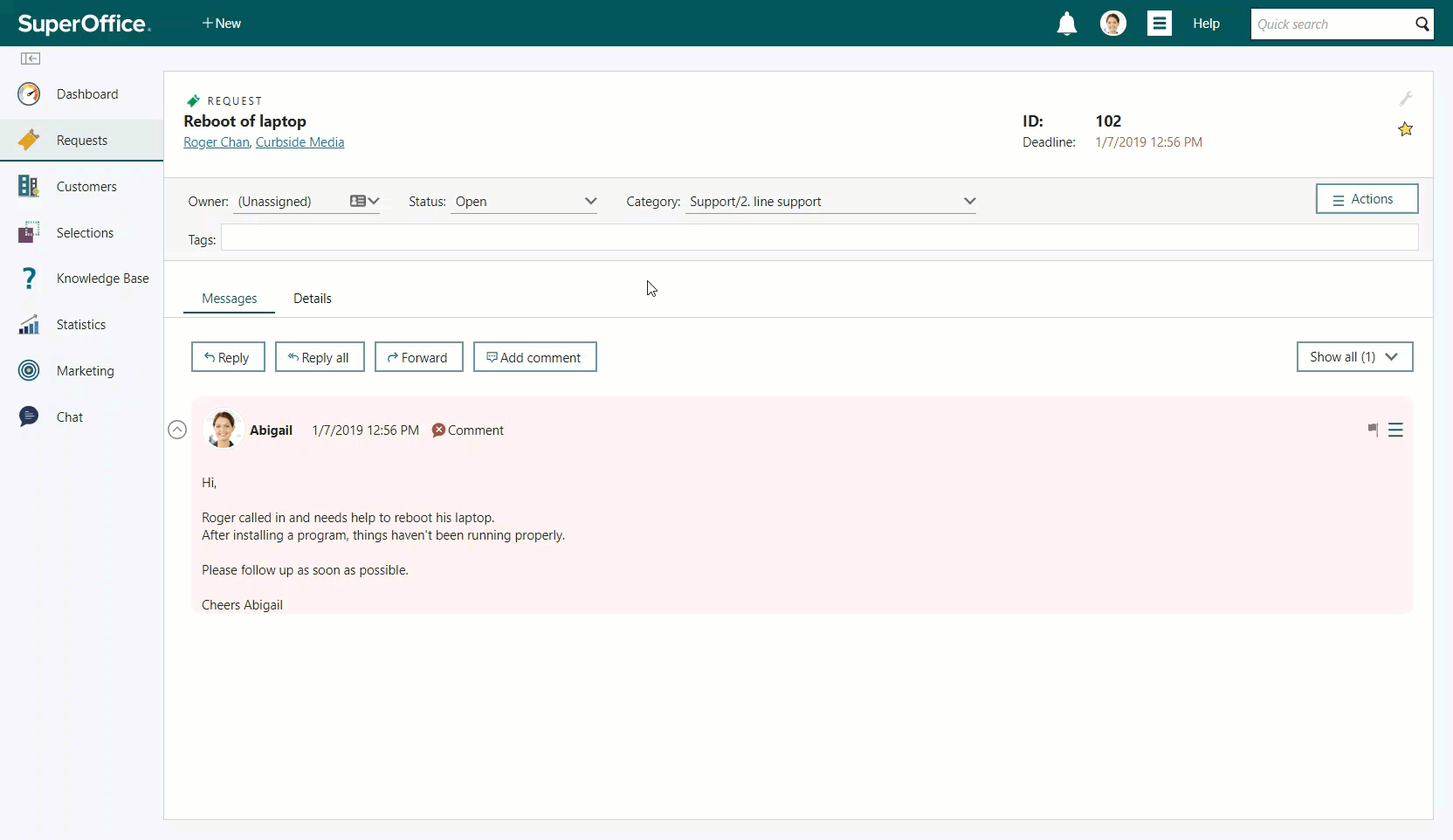Image resolution: width=1453 pixels, height=840 pixels.
Task: Click the request ID number 102
Action: 1108,121
